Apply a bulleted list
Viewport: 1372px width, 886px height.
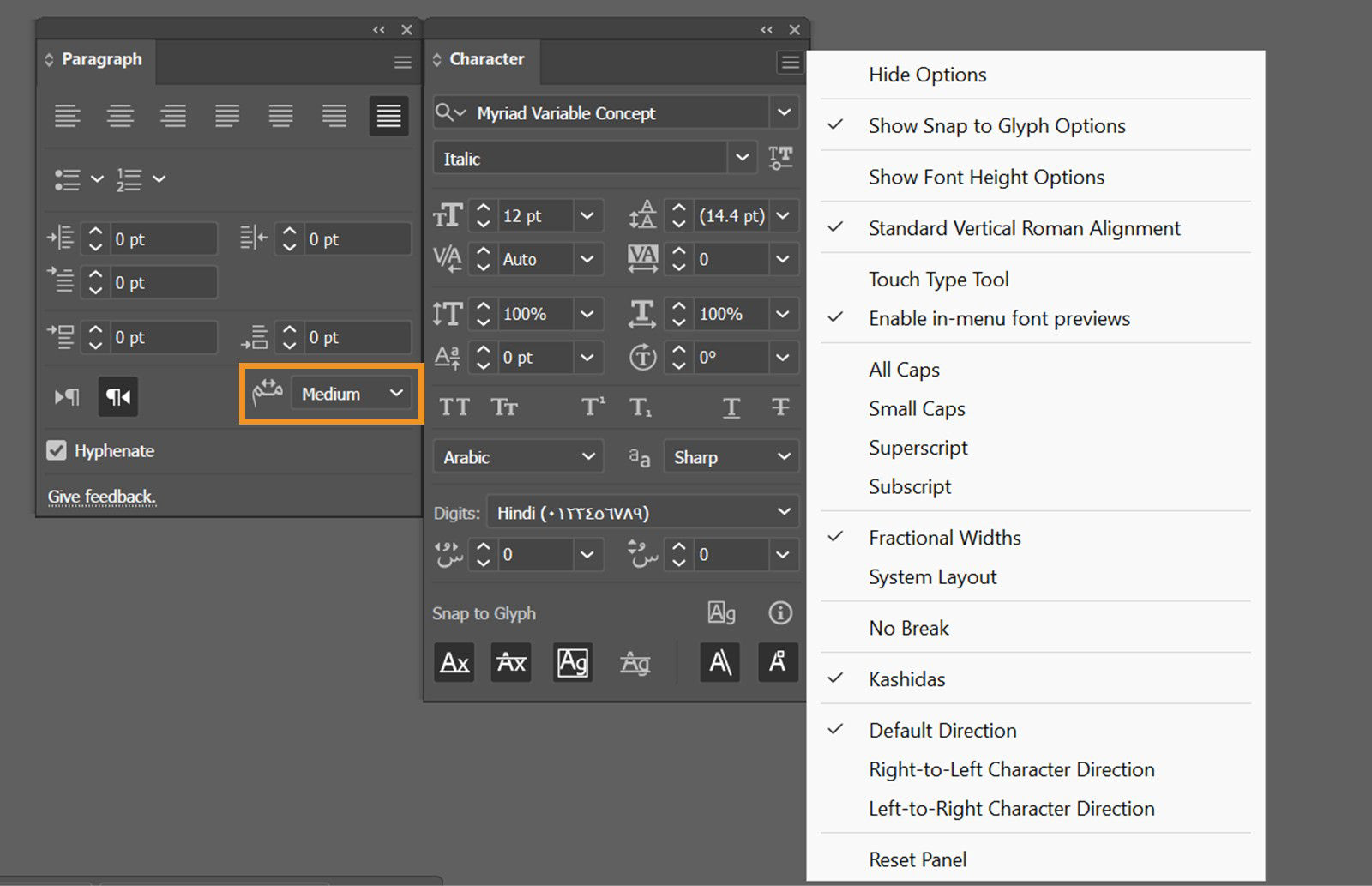coord(68,179)
